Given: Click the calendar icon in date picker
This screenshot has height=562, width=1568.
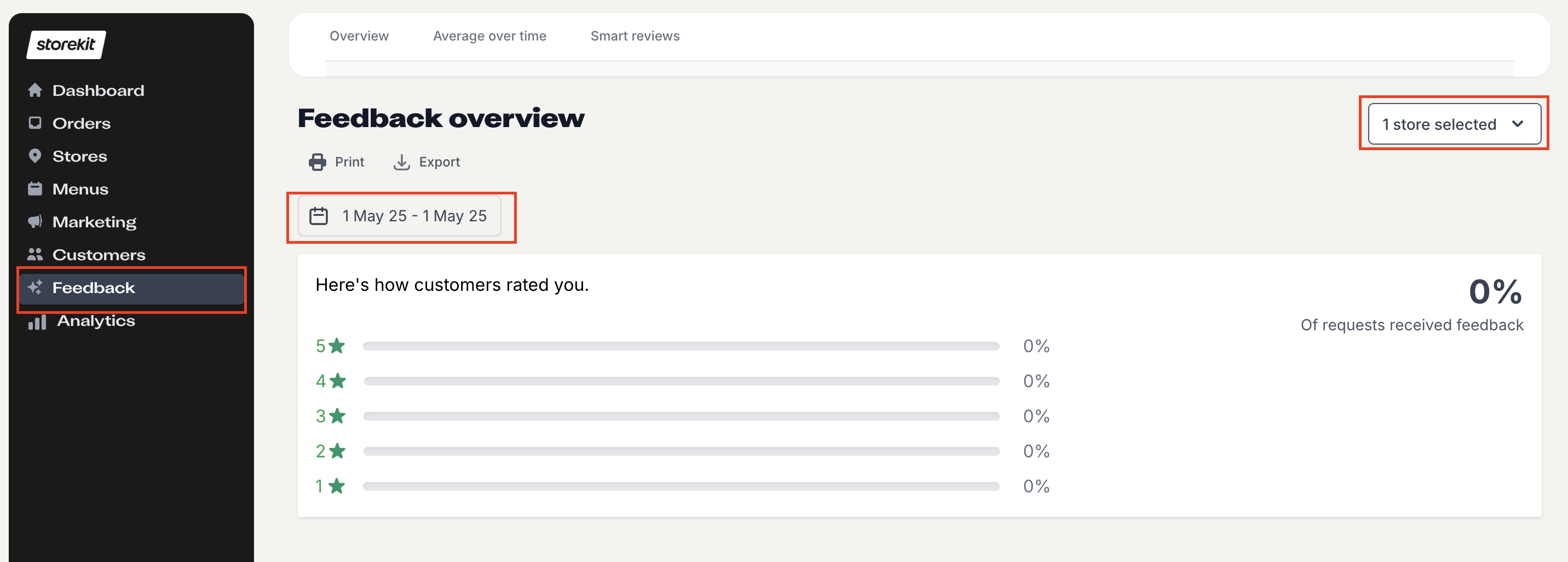Looking at the screenshot, I should point(319,216).
